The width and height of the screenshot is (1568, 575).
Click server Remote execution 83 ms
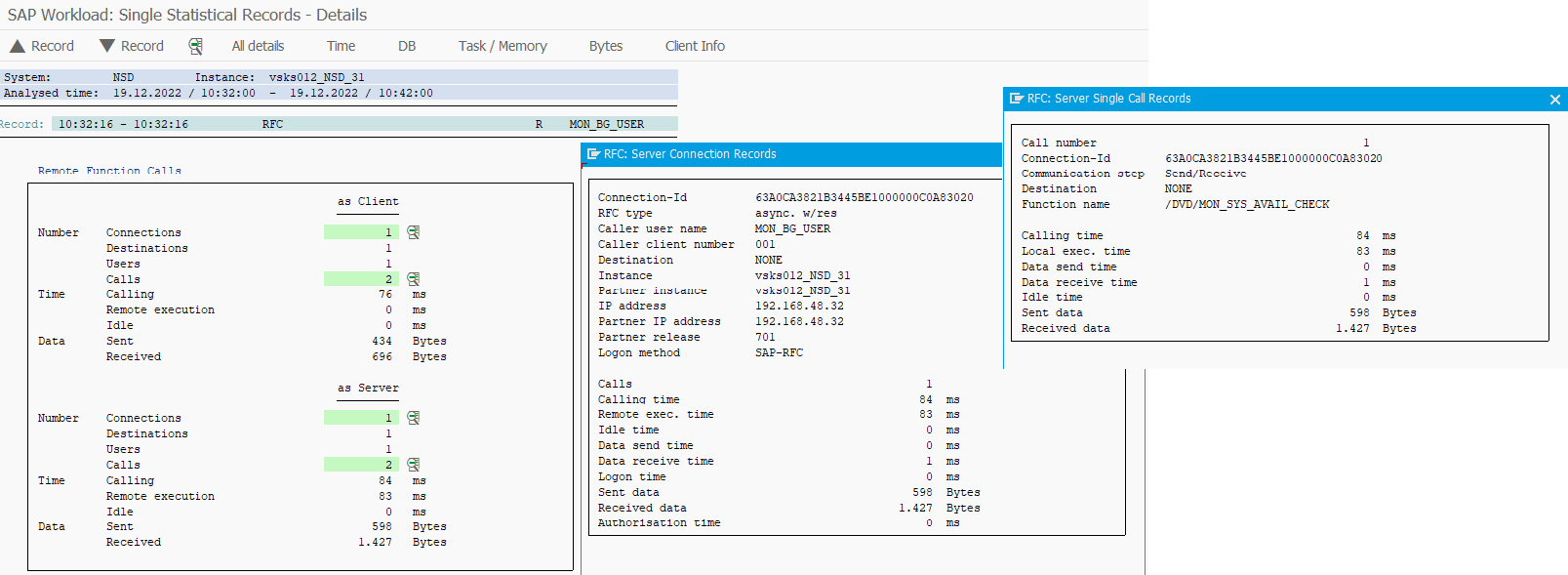coord(402,496)
